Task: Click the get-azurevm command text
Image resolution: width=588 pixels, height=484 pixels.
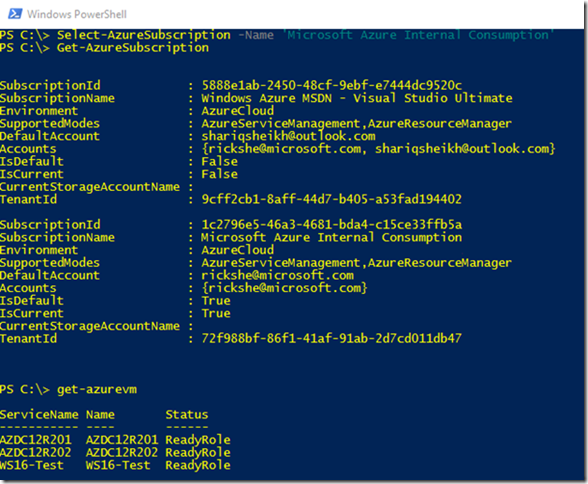Action: click(97, 390)
